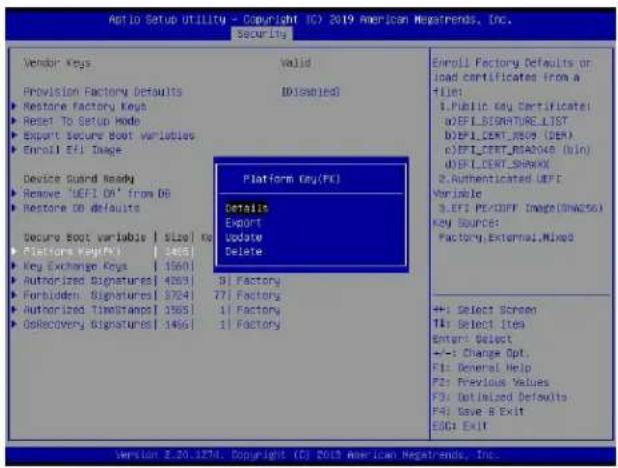Click +/-: Change Opt. hint
Image resolution: width=618 pixels, height=468 pixels.
[480, 354]
